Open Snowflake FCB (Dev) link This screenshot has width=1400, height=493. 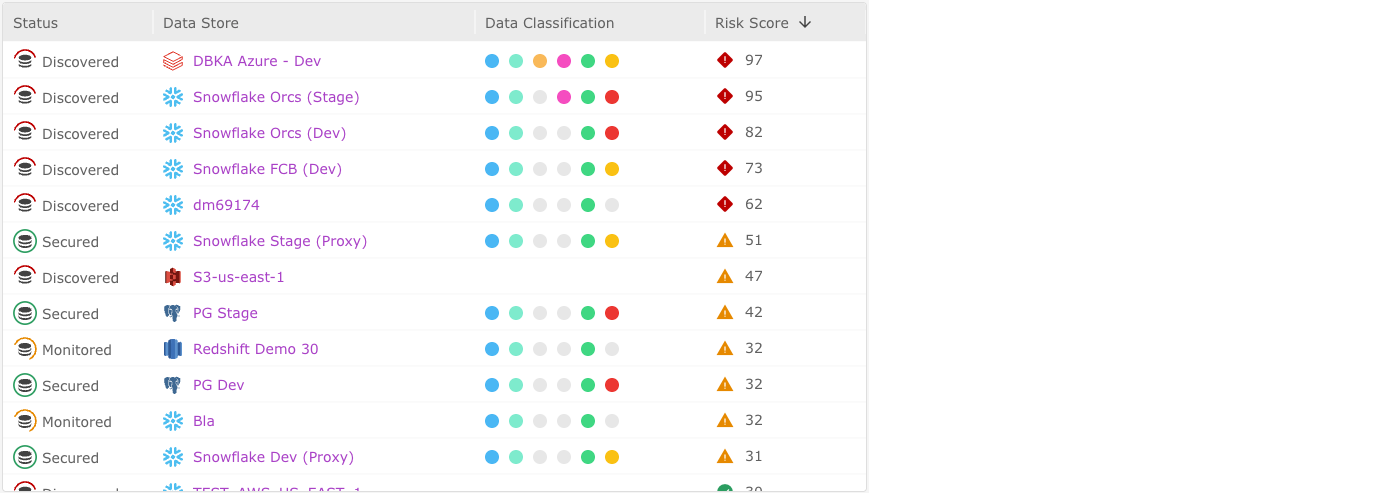click(267, 169)
